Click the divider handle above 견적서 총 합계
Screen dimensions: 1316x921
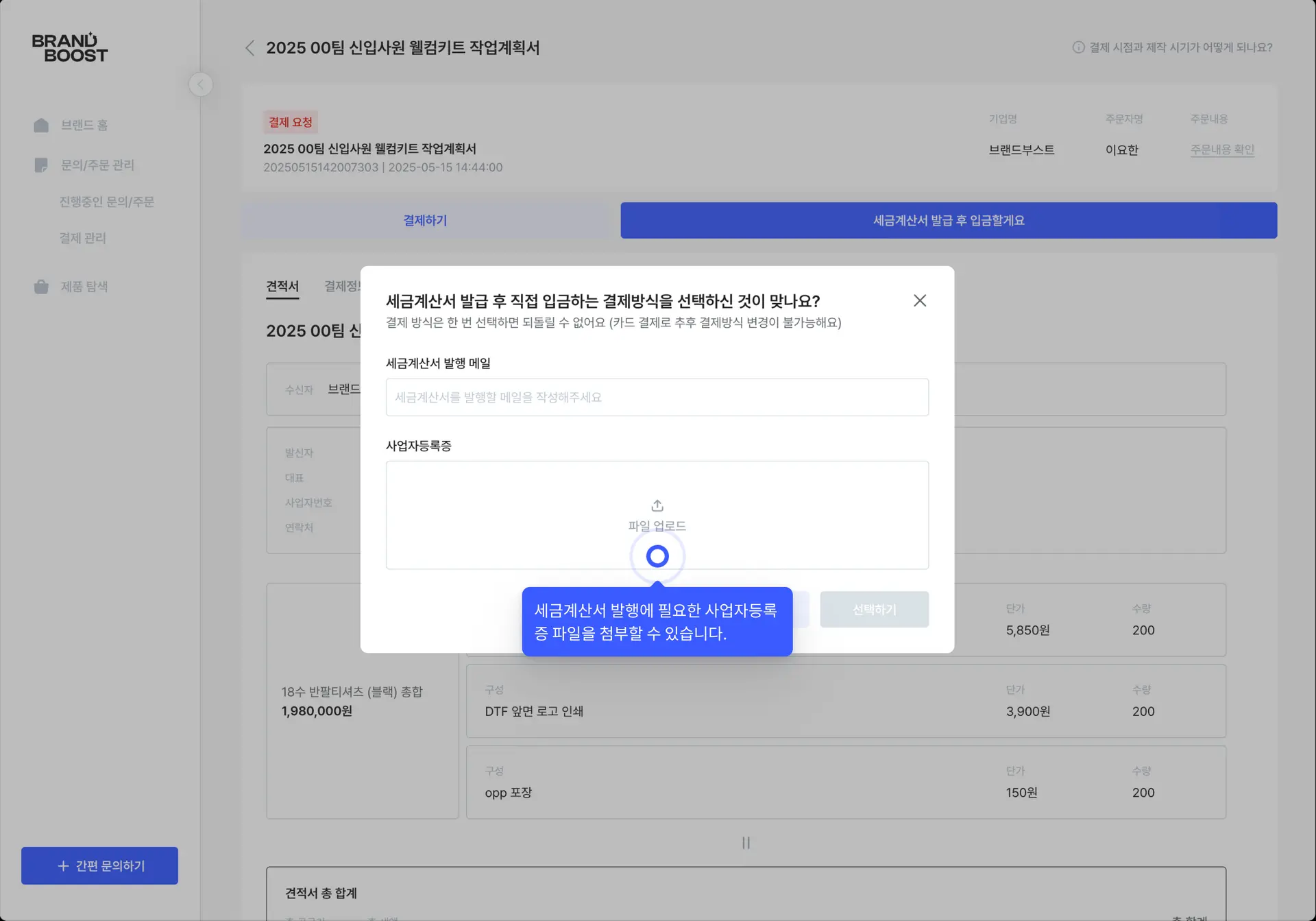tap(746, 843)
